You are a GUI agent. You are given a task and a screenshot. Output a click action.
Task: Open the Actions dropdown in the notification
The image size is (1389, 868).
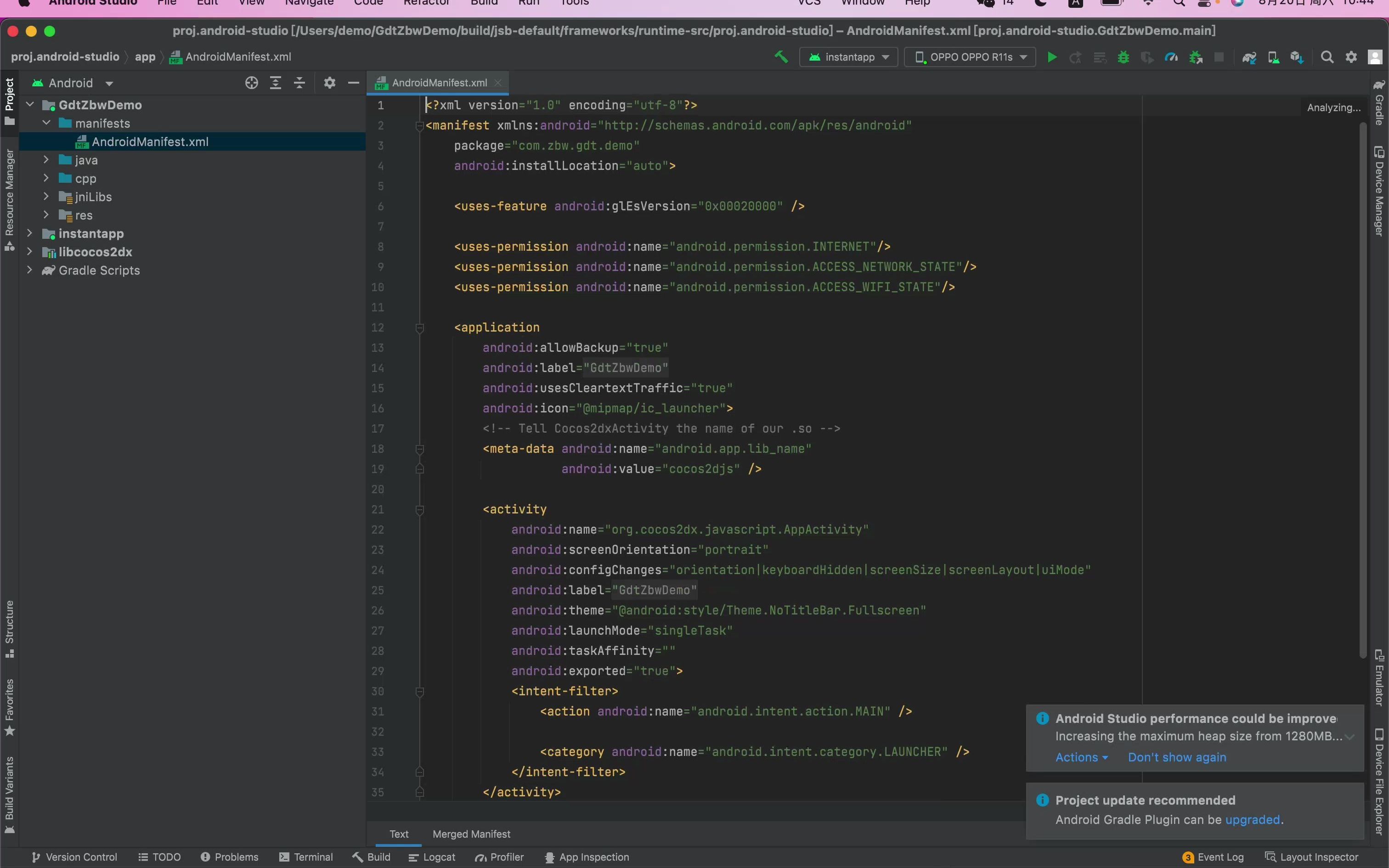pyautogui.click(x=1081, y=757)
